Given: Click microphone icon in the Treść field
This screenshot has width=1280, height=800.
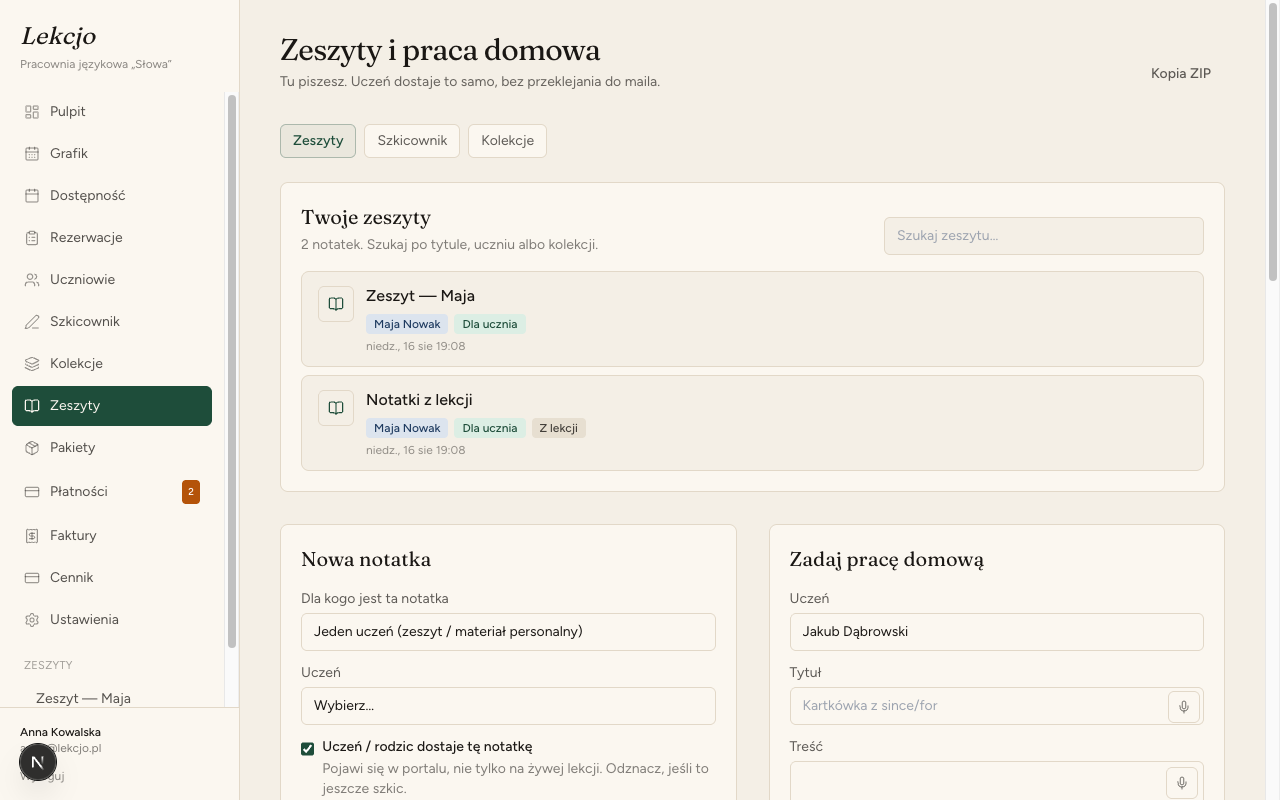Looking at the screenshot, I should coord(1182,782).
